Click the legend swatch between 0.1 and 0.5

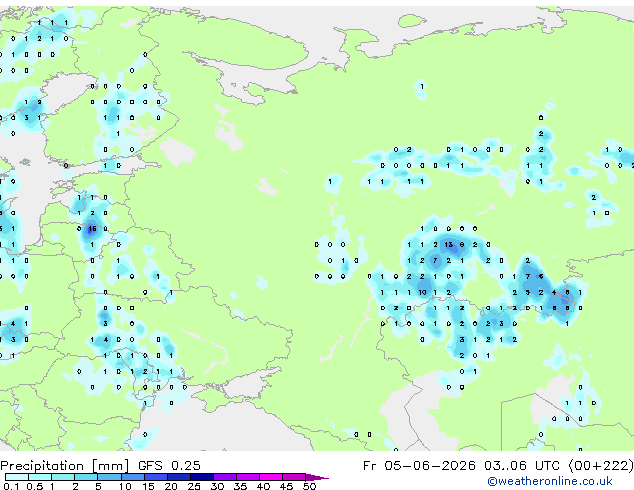pyautogui.click(x=17, y=477)
